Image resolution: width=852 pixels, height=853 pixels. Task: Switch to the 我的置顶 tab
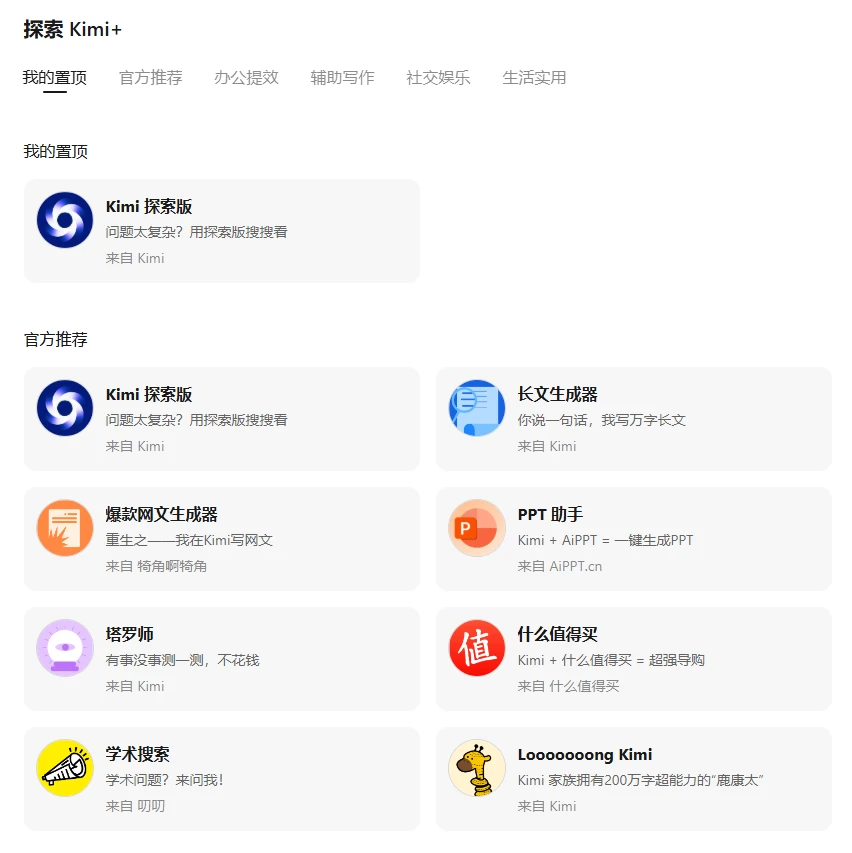click(x=54, y=78)
